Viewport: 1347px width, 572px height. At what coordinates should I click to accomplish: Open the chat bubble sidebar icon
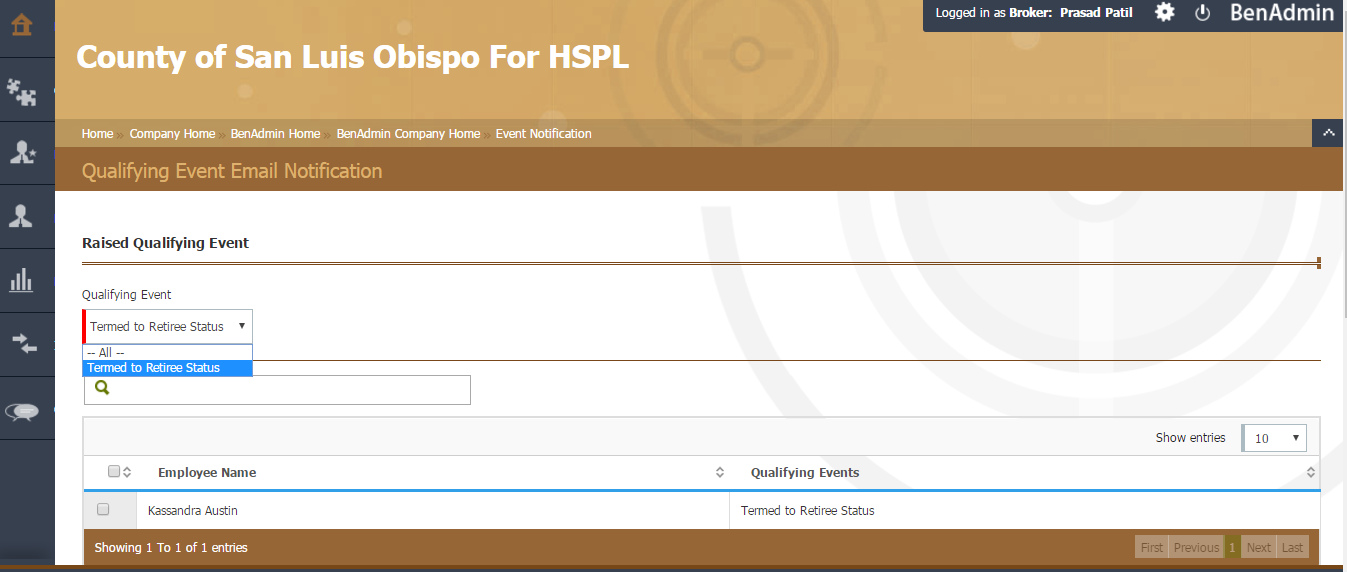pos(22,412)
